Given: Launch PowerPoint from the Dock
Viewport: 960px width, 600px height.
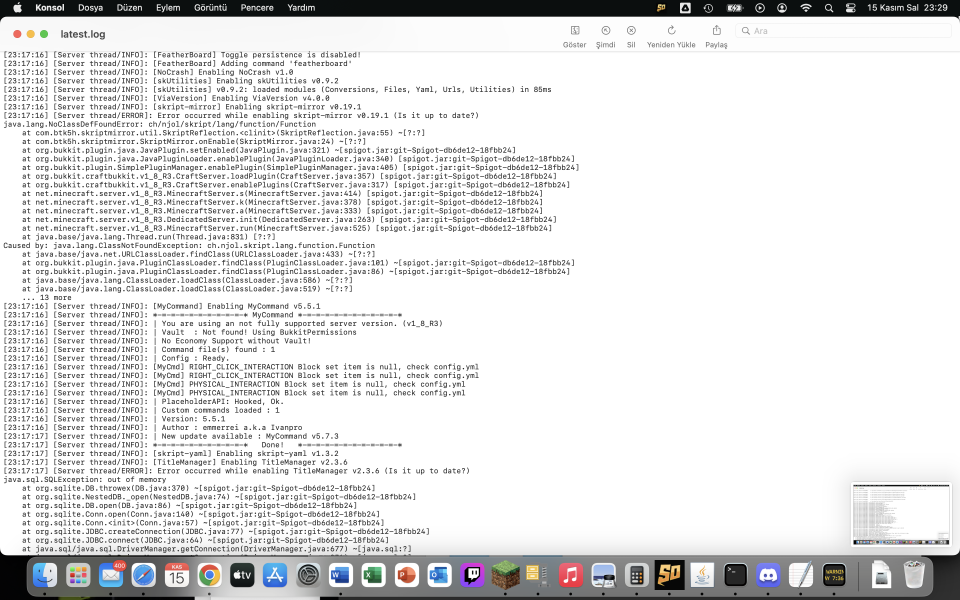Looking at the screenshot, I should coord(407,576).
